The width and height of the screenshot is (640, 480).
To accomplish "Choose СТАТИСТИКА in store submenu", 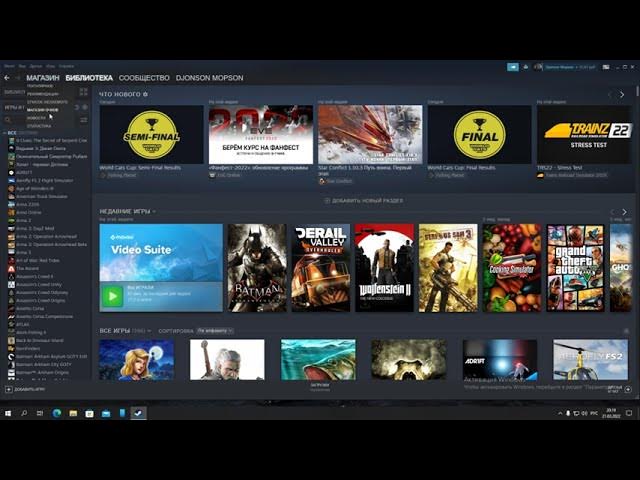I will [x=39, y=126].
